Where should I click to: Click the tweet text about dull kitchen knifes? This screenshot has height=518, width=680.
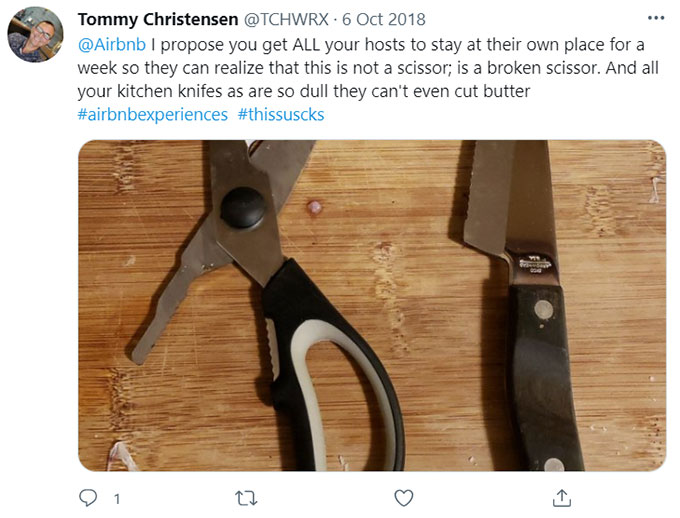tap(304, 92)
